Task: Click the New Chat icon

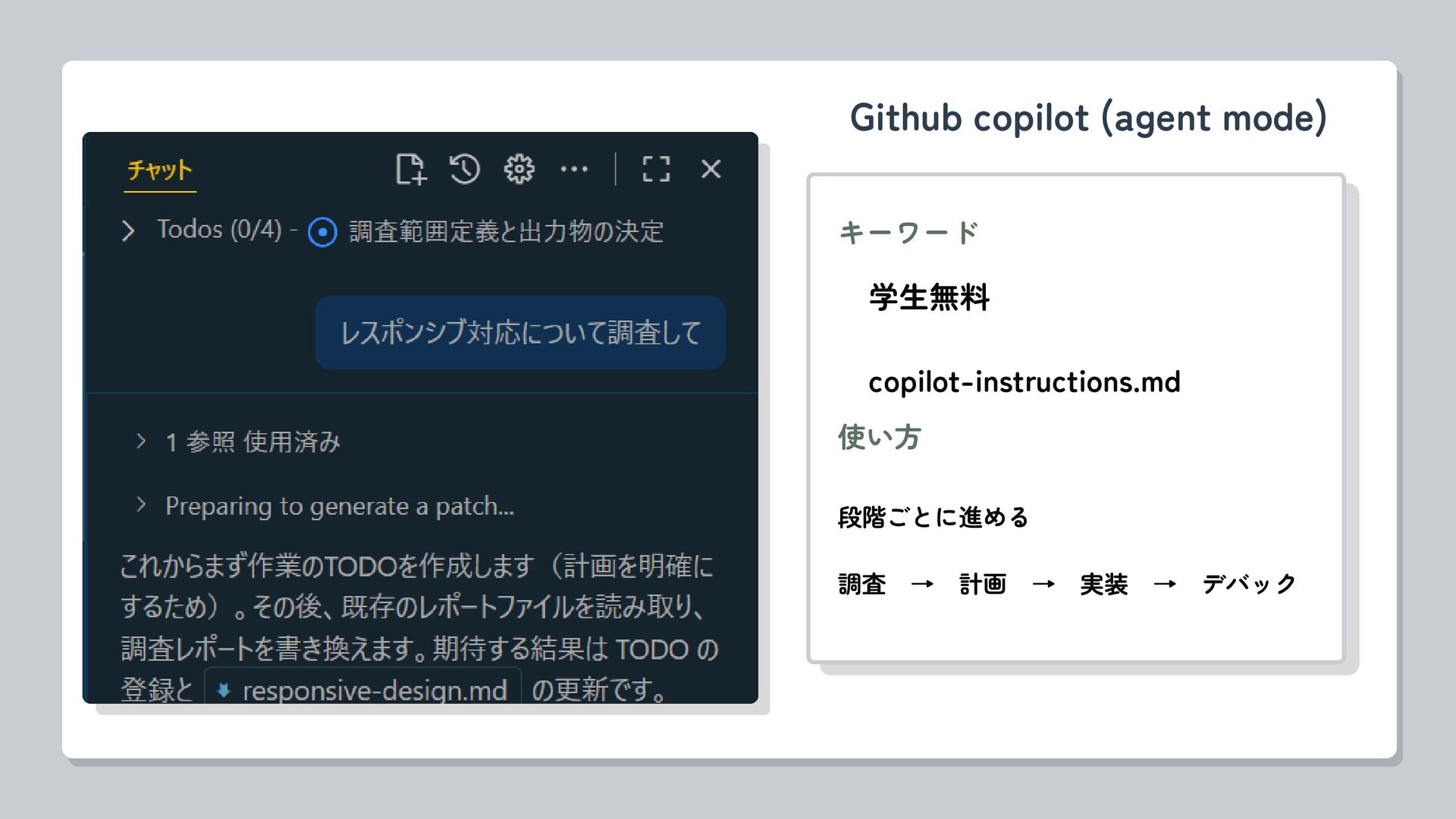Action: coord(410,169)
